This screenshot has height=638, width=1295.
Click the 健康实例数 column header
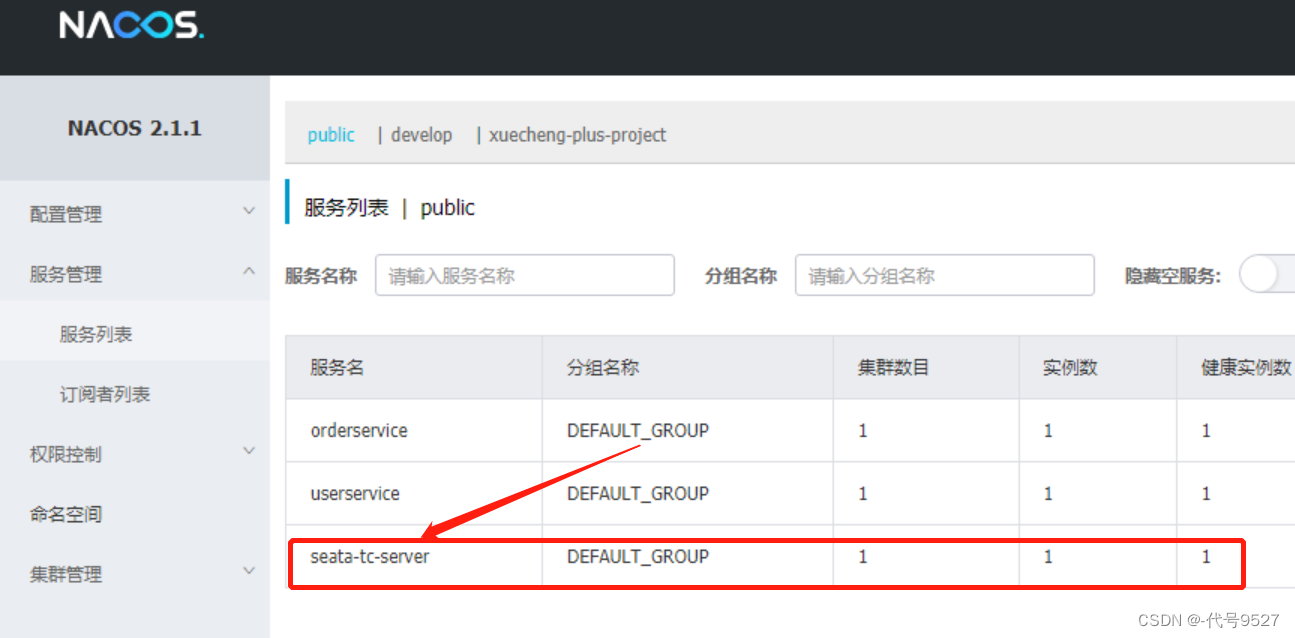(1247, 368)
